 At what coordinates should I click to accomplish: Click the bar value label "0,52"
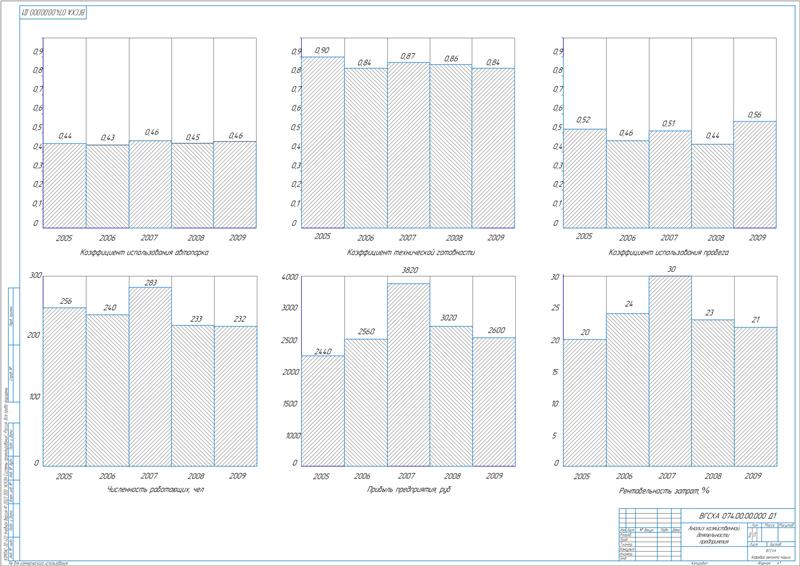tap(583, 120)
